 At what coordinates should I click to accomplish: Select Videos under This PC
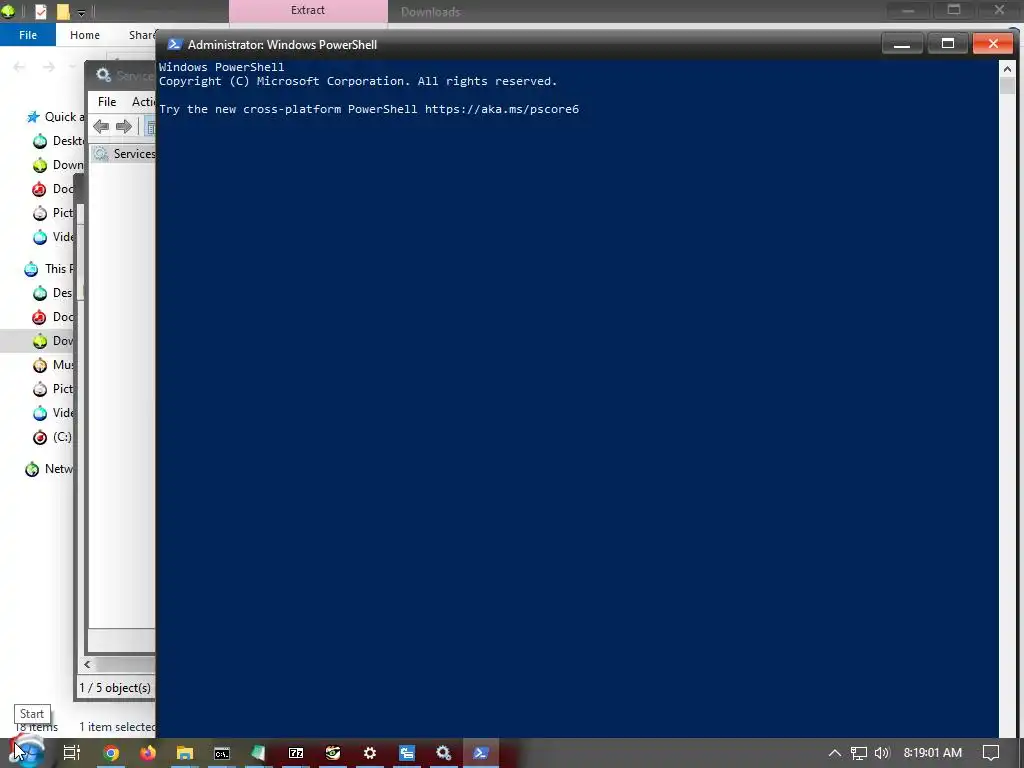pyautogui.click(x=54, y=413)
